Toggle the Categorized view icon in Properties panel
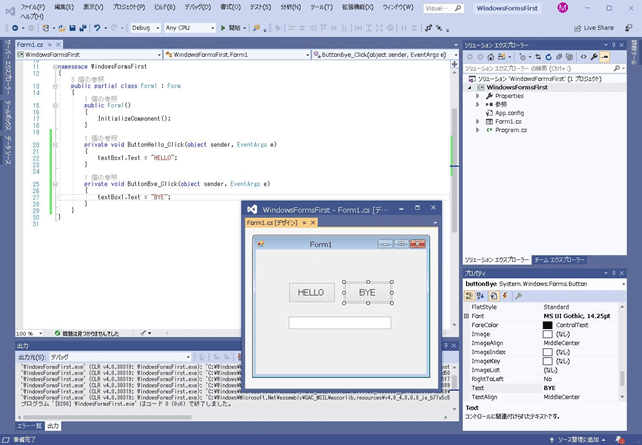The height and width of the screenshot is (445, 642). pyautogui.click(x=469, y=296)
